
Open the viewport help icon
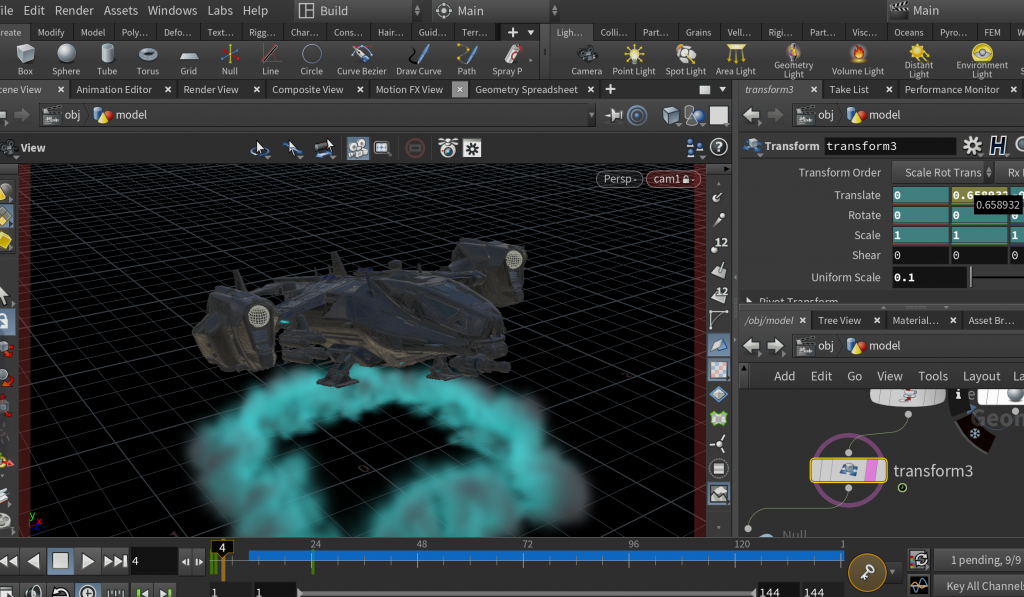tap(718, 148)
